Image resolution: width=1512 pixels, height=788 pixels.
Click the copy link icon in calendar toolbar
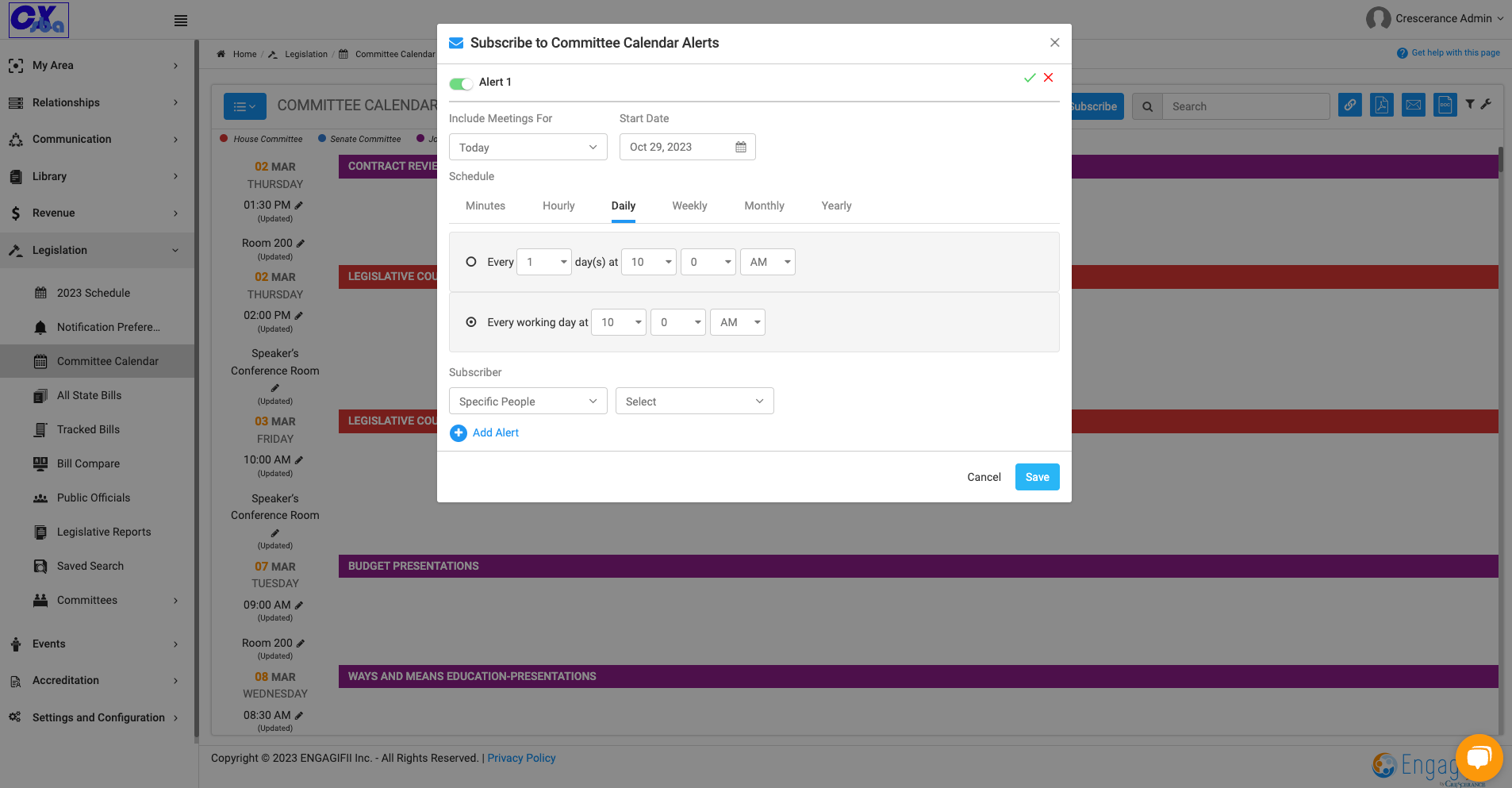click(1350, 105)
